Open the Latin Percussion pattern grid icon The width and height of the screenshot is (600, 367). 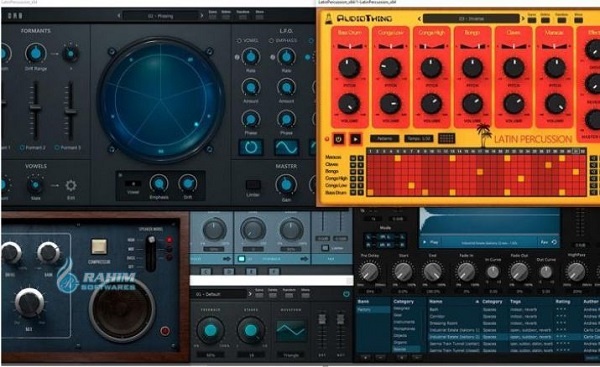pyautogui.click(x=446, y=138)
